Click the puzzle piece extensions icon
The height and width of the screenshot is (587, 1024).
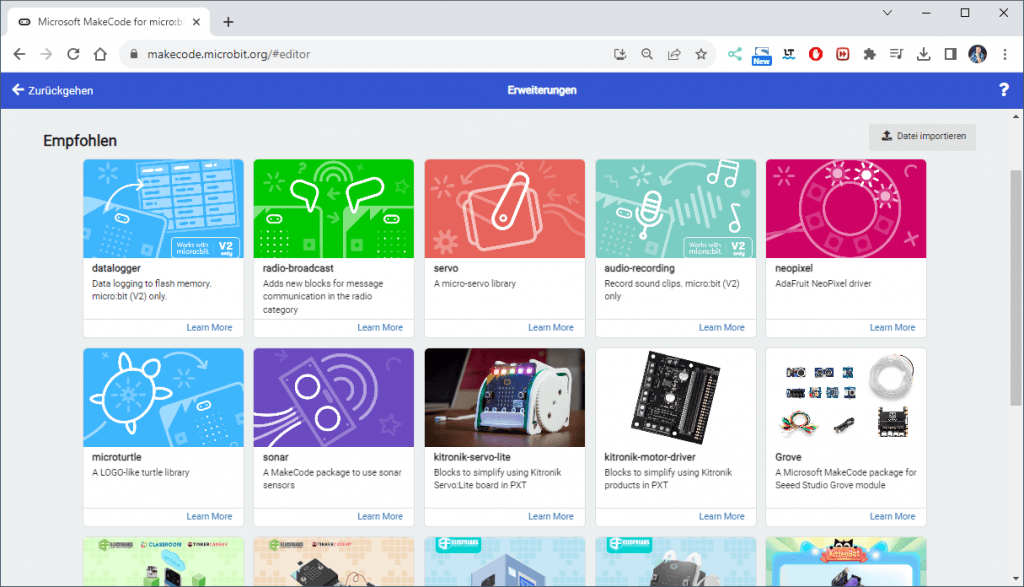tap(869, 54)
